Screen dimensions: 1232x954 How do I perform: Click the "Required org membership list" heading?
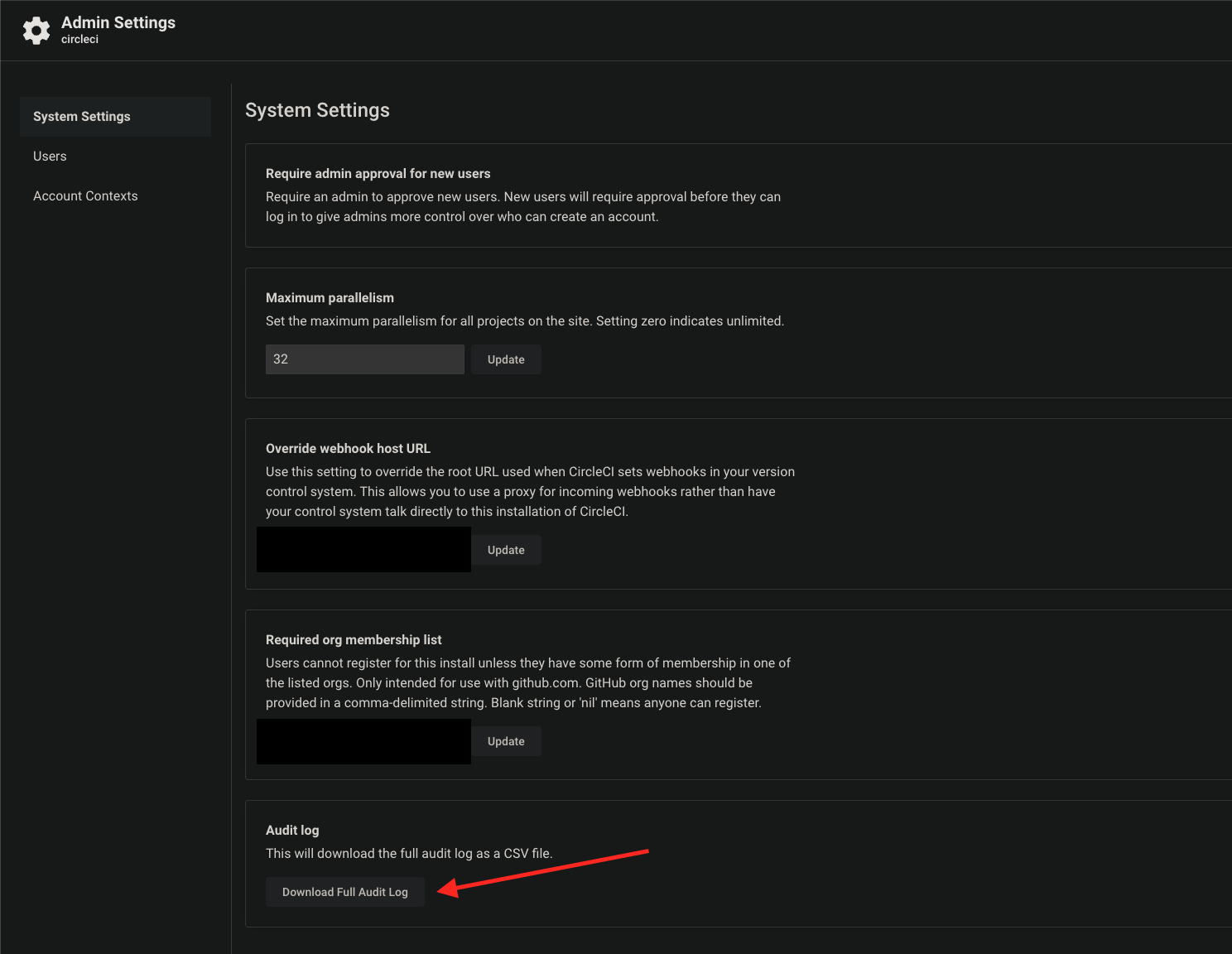click(354, 639)
